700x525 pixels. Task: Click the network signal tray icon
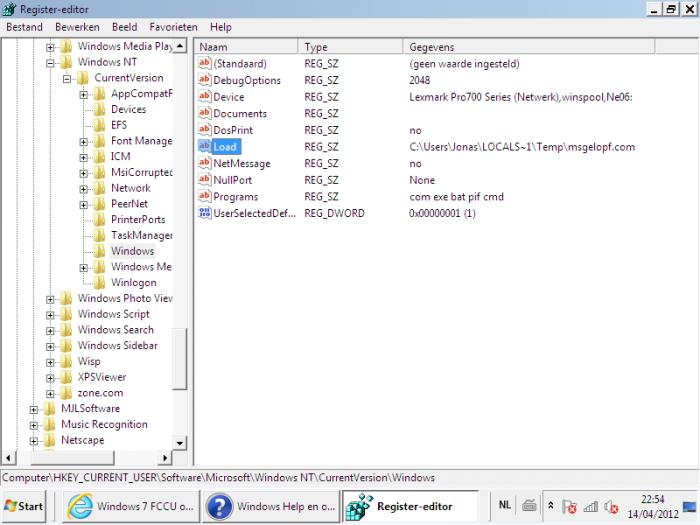click(590, 506)
